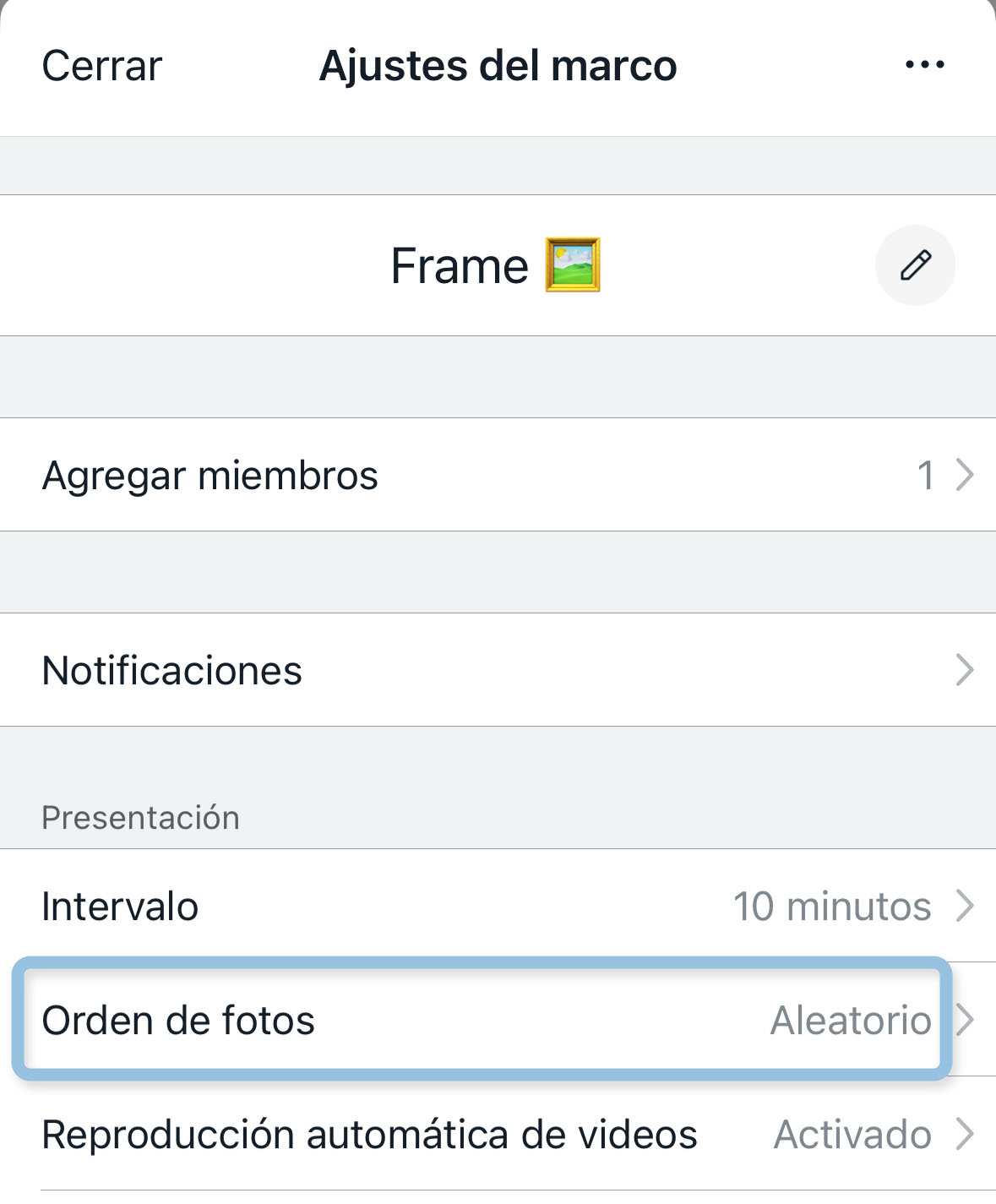Tap the pencil icon to rename frame

tap(915, 265)
